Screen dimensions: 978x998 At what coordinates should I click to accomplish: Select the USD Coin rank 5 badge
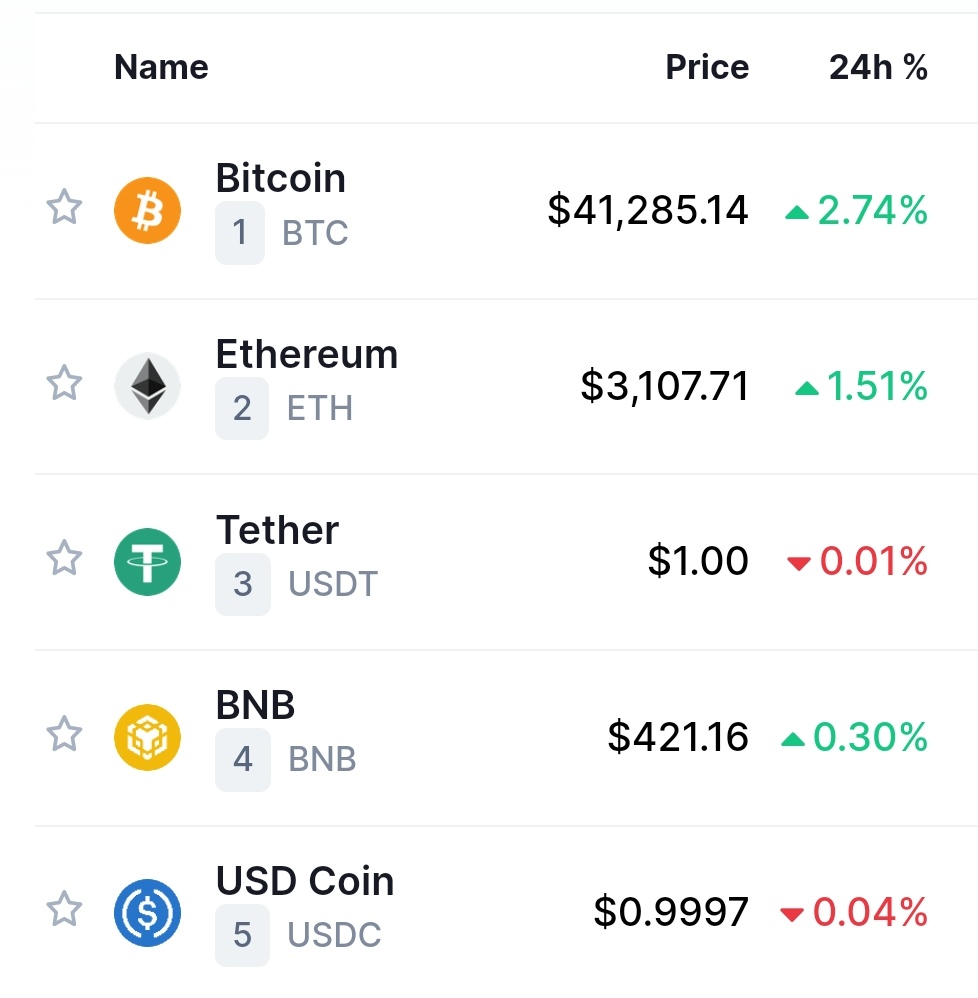(242, 935)
